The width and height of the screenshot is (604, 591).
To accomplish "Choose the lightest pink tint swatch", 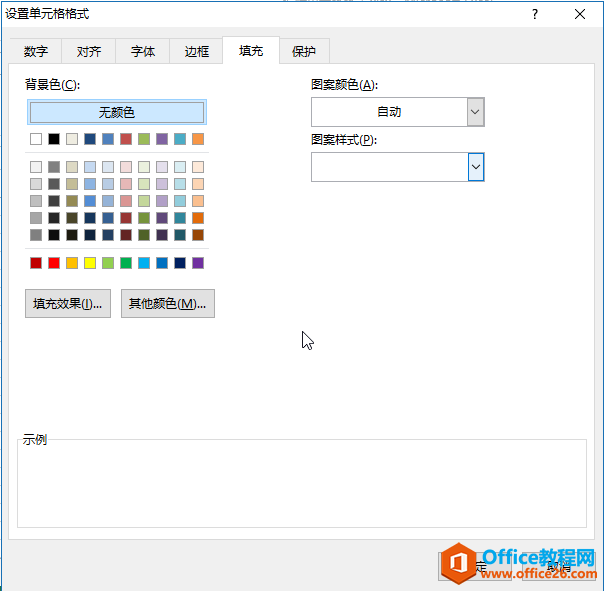I will [x=126, y=167].
